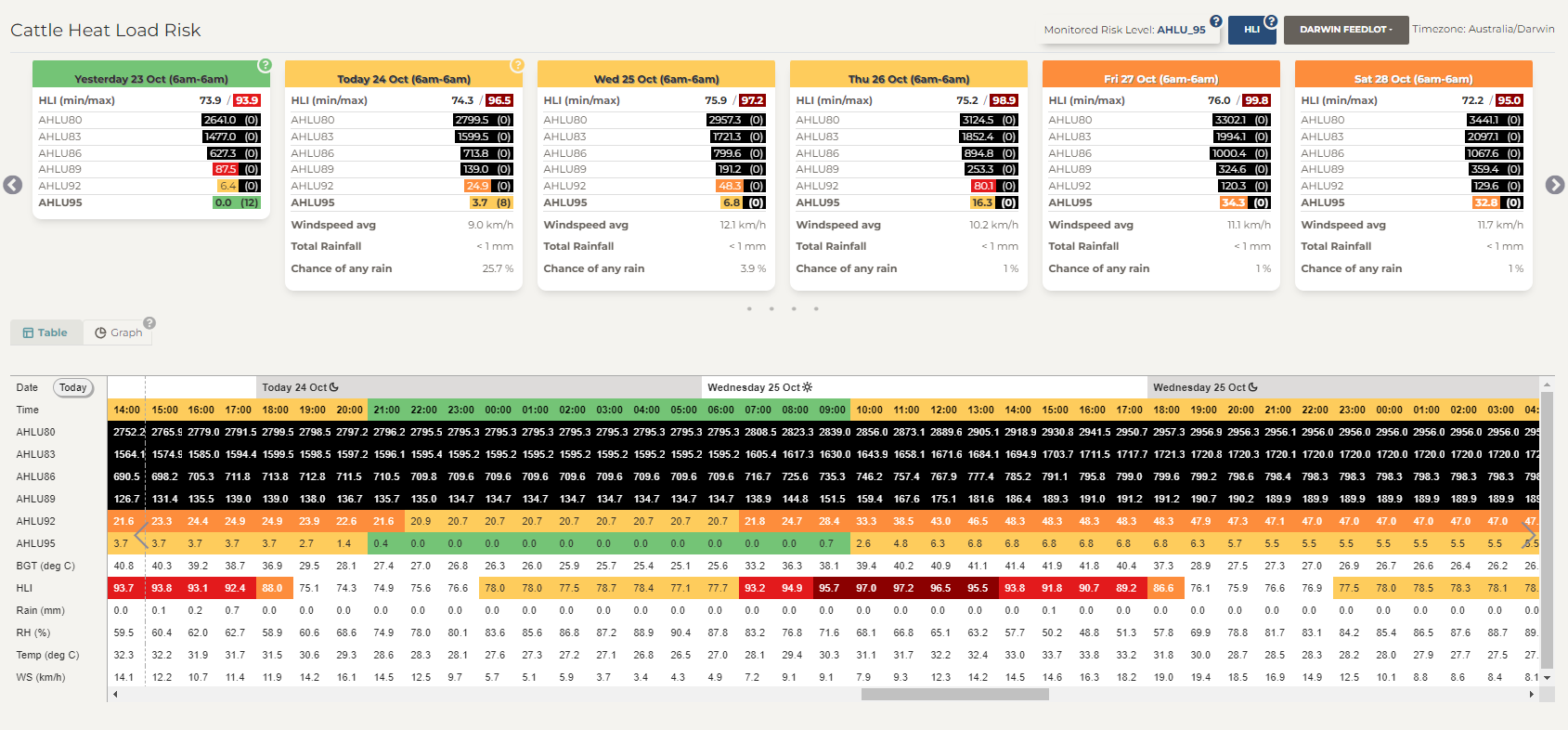Click the next days carousel arrow
Image resolution: width=1568 pixels, height=730 pixels.
(1555, 185)
